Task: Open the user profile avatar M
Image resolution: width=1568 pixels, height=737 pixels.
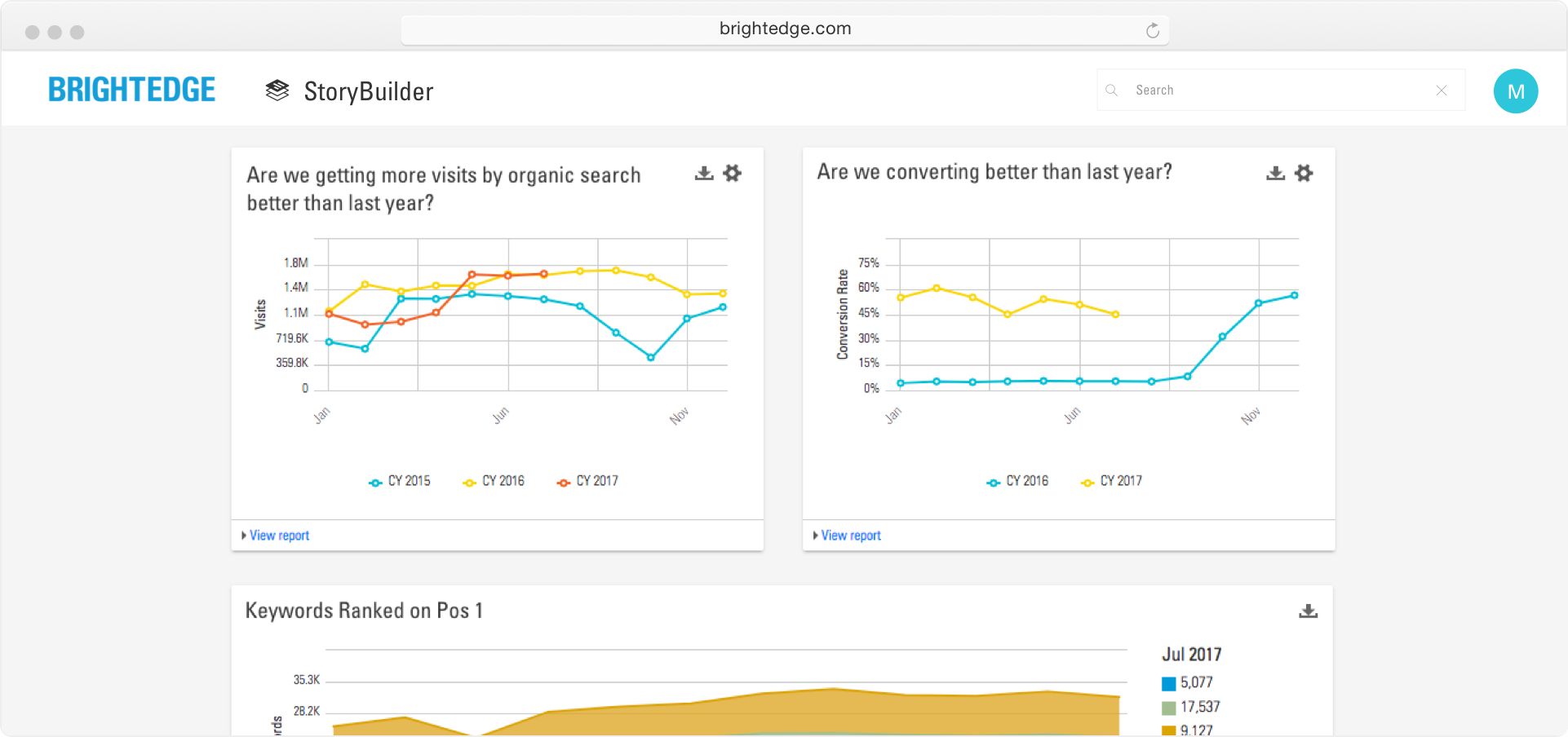Action: coord(1515,91)
